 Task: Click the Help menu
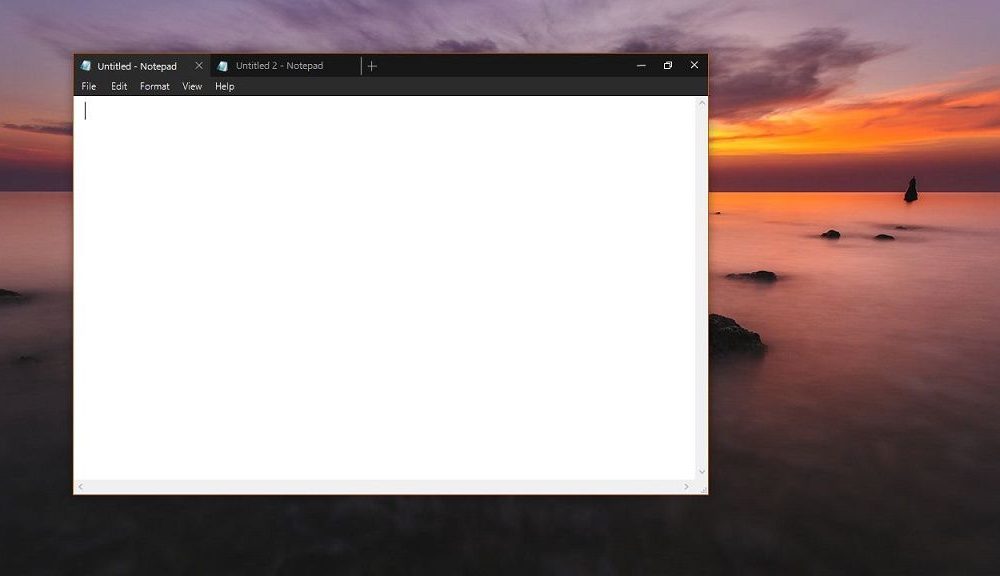click(225, 87)
